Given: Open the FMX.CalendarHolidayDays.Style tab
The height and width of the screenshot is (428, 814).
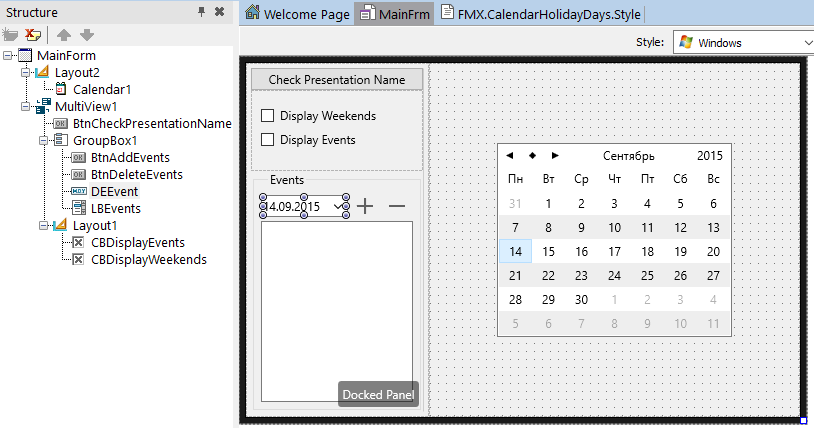Looking at the screenshot, I should coord(540,14).
